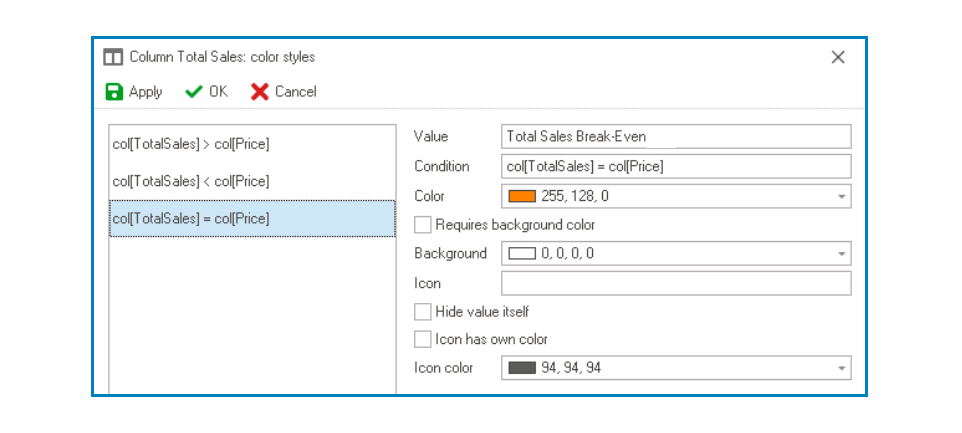Click into the Condition input field
This screenshot has height=433, width=962.
(675, 166)
